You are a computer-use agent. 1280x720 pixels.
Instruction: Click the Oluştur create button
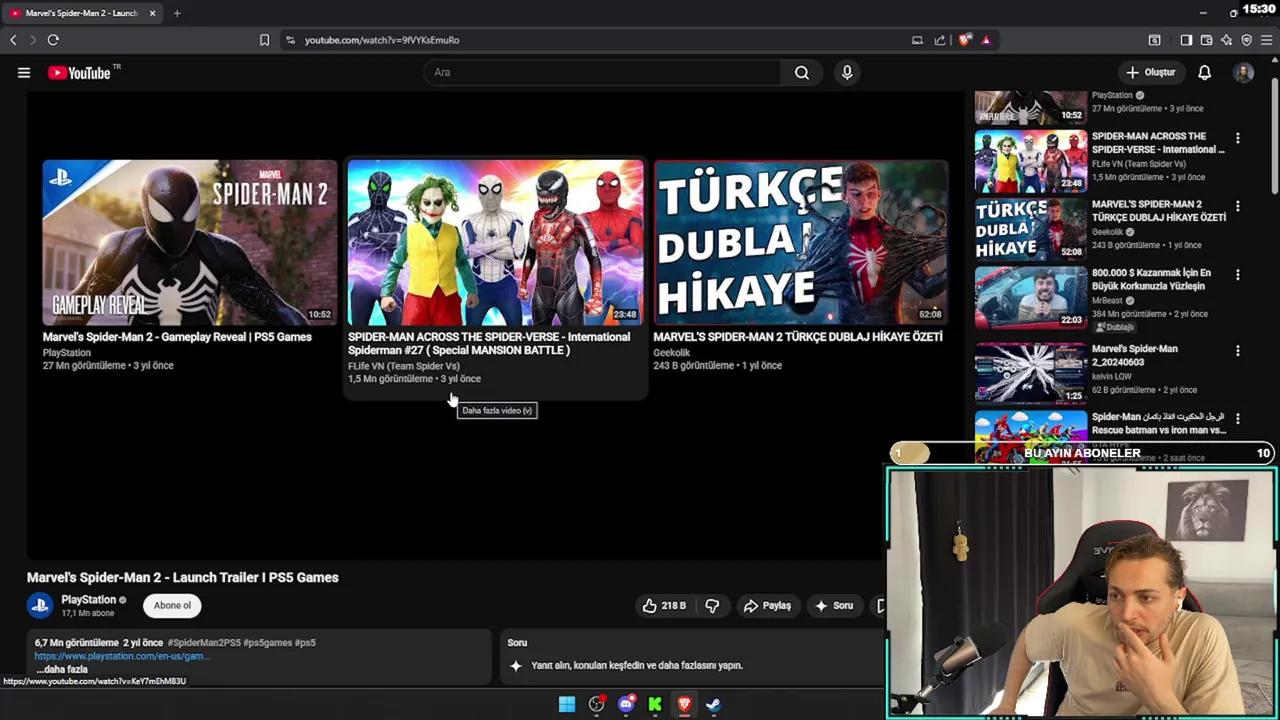pos(1151,72)
